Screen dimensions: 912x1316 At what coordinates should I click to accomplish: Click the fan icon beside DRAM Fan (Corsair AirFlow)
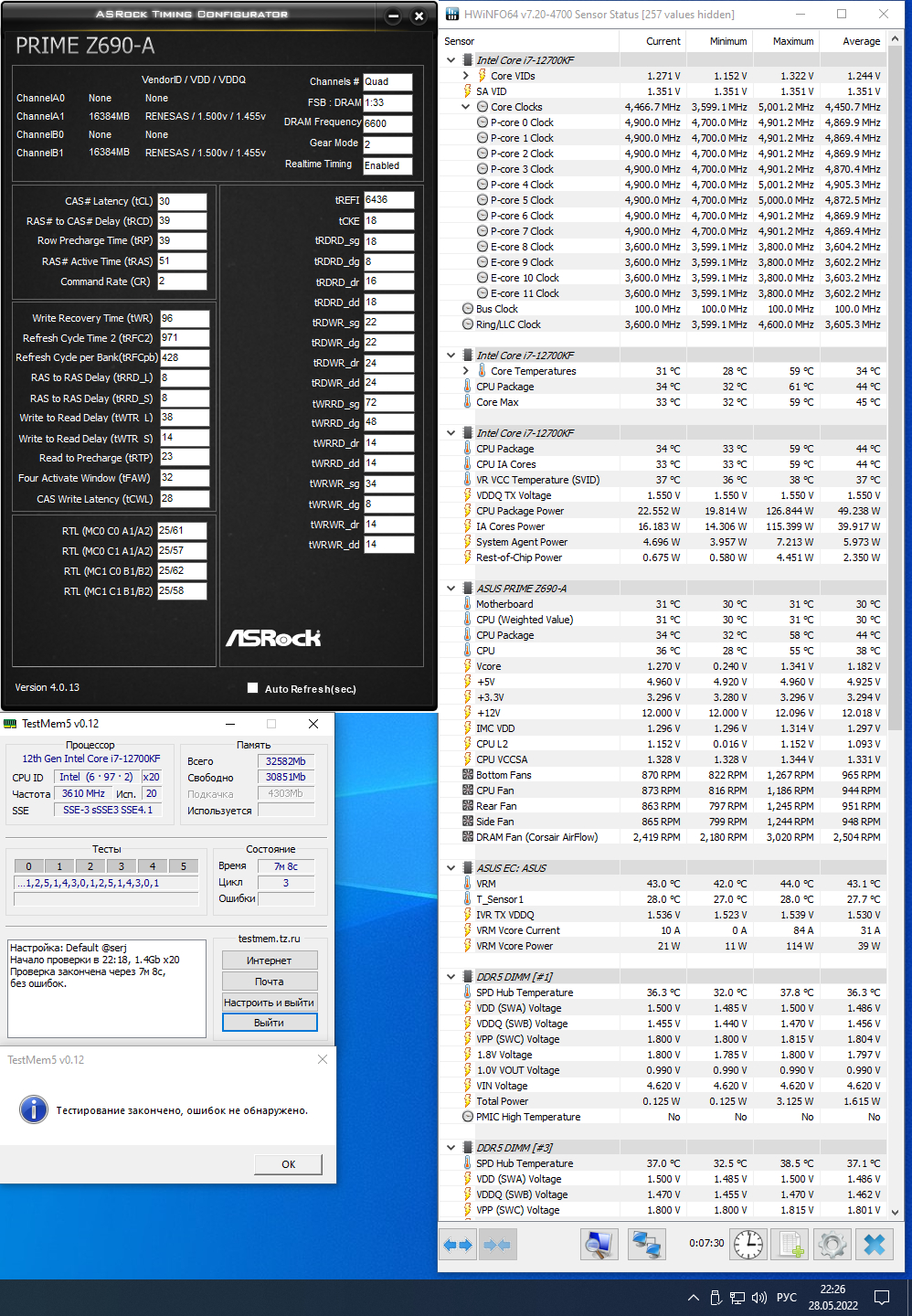pyautogui.click(x=468, y=837)
